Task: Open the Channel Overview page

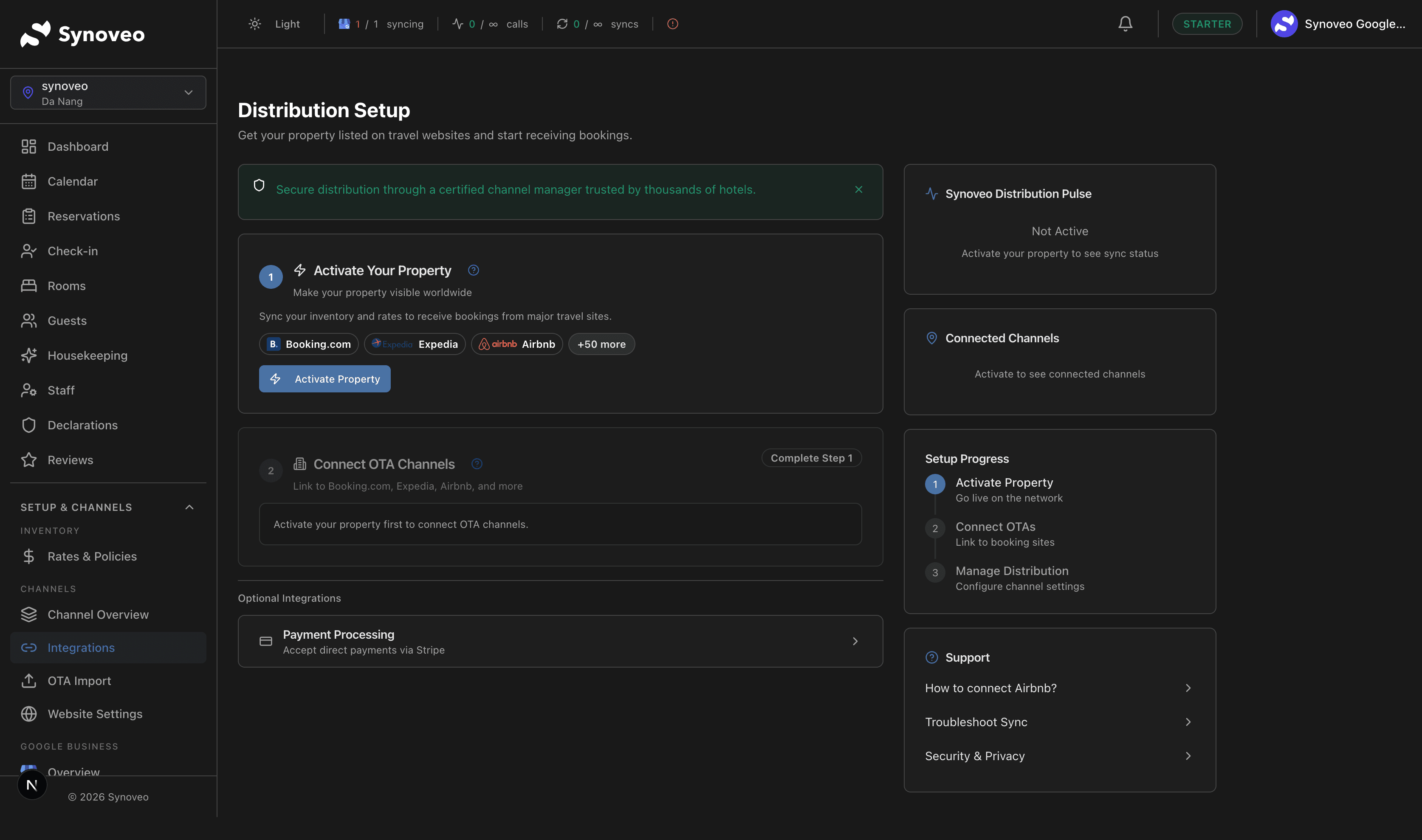Action: [x=98, y=614]
